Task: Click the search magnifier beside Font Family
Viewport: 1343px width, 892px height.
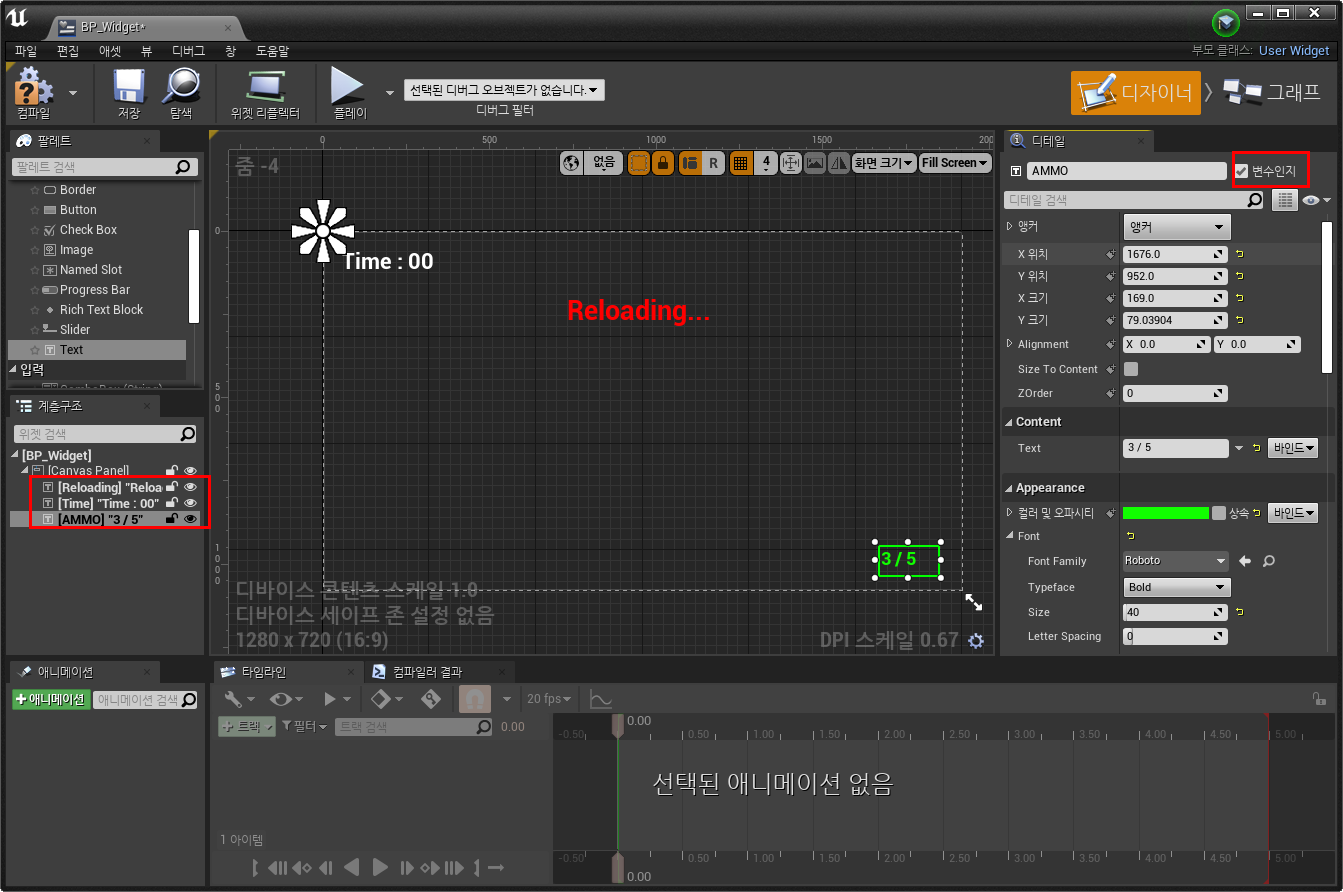Action: coord(1268,561)
